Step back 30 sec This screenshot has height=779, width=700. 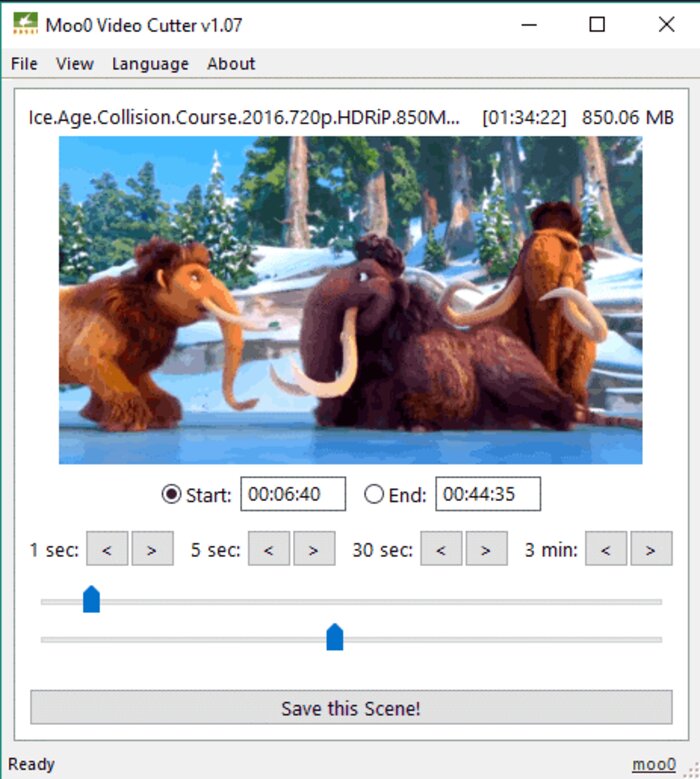point(441,548)
